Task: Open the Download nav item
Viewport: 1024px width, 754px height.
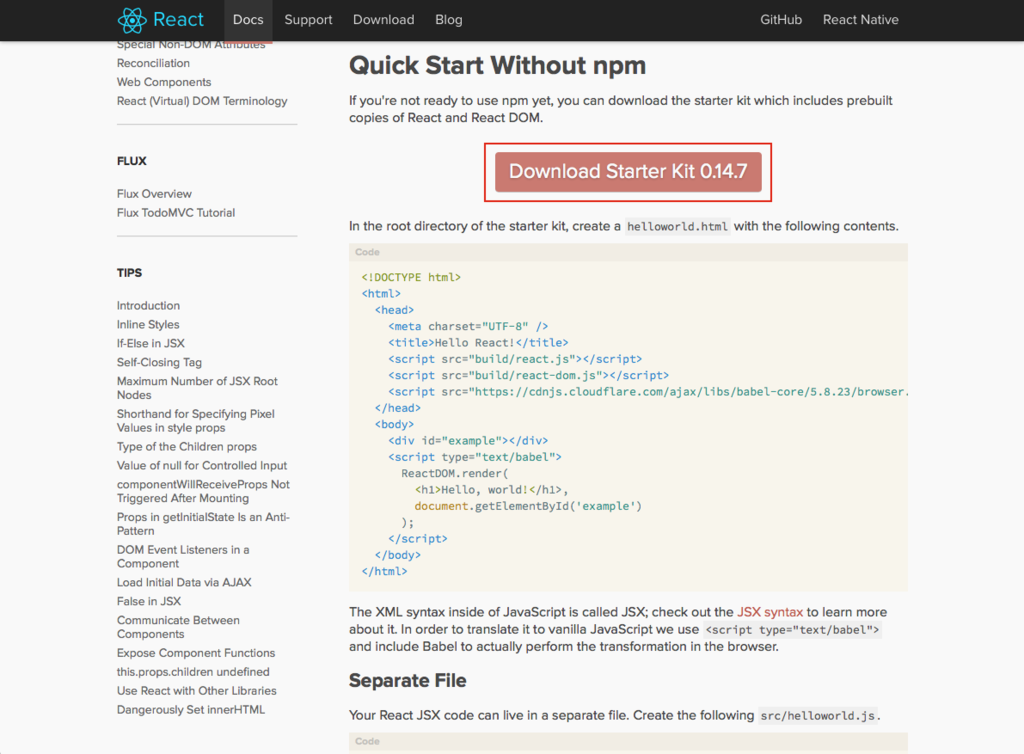Action: 383,20
